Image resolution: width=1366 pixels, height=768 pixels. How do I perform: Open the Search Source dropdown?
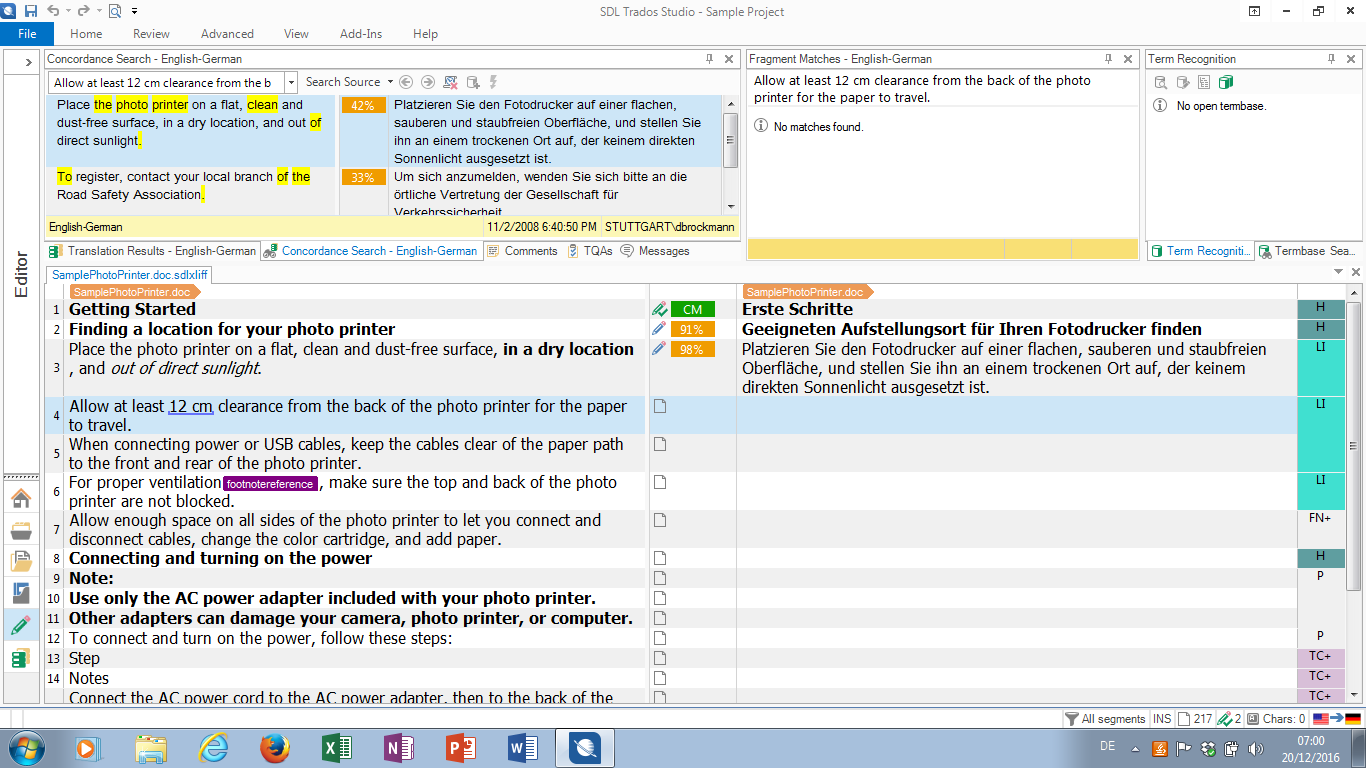coord(349,82)
